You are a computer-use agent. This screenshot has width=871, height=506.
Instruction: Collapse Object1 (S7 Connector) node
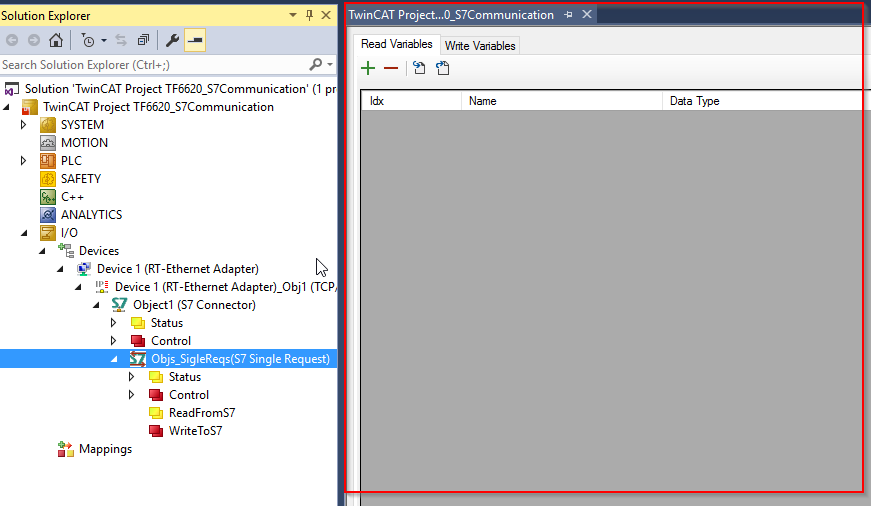point(97,305)
